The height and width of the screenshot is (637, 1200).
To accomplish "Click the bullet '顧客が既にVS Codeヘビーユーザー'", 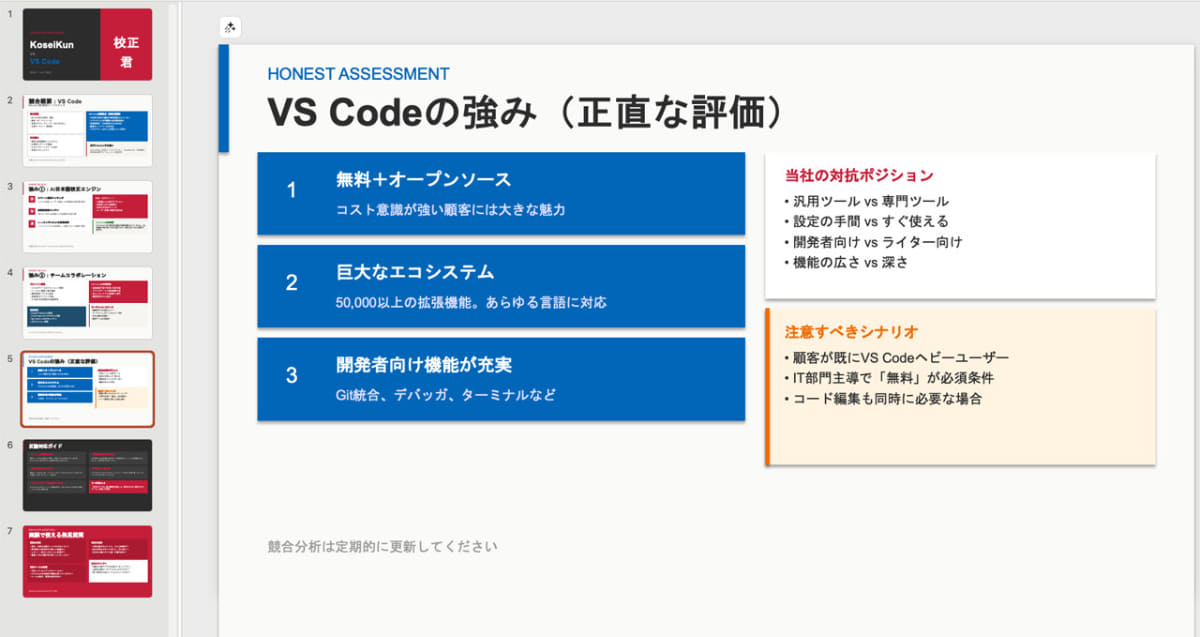I will [x=897, y=358].
